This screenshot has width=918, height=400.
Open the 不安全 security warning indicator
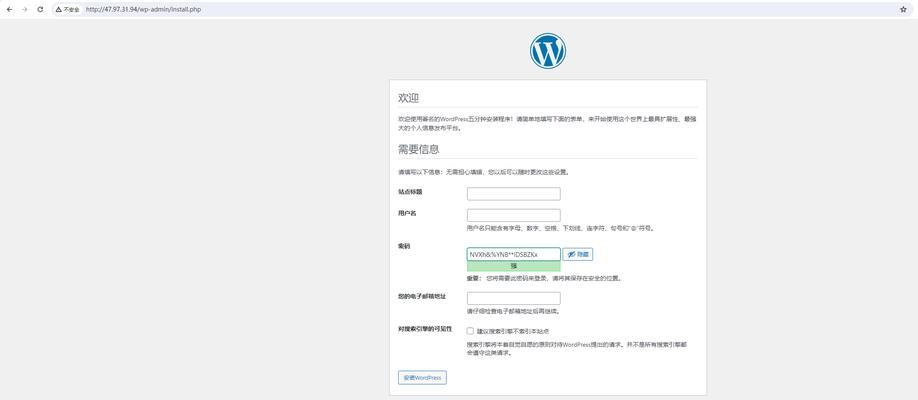coord(67,9)
